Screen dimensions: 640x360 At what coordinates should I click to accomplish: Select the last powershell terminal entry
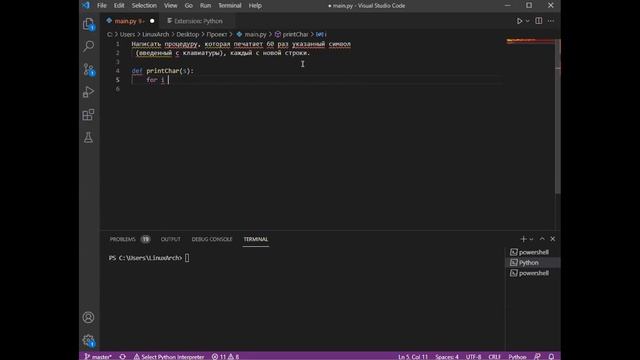pos(533,273)
